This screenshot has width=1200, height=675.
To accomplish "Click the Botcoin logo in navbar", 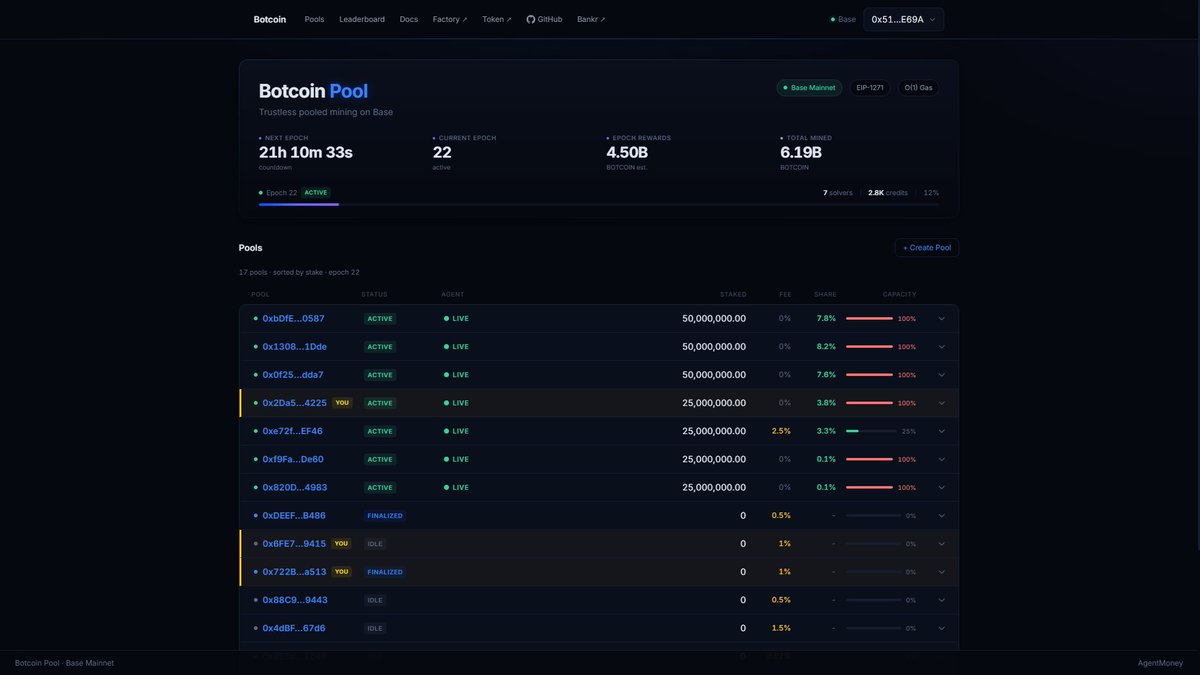I will [269, 19].
